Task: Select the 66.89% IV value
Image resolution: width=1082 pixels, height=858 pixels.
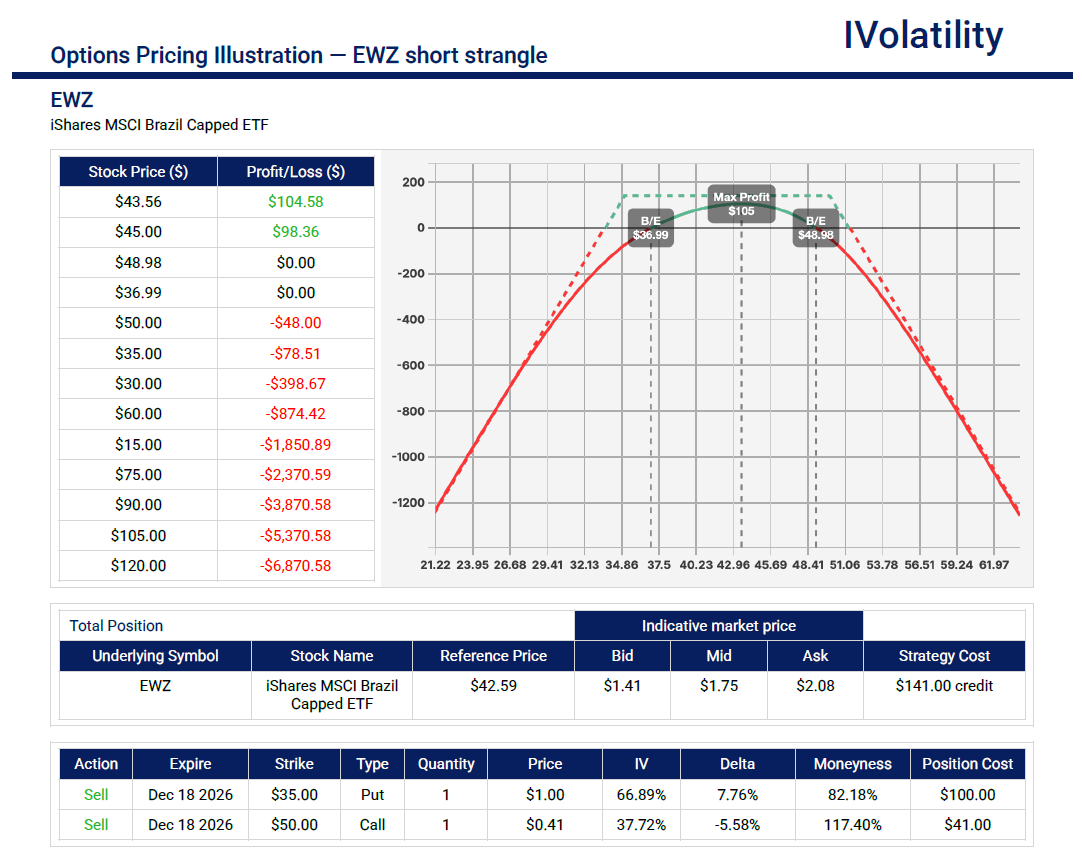Action: (x=641, y=795)
